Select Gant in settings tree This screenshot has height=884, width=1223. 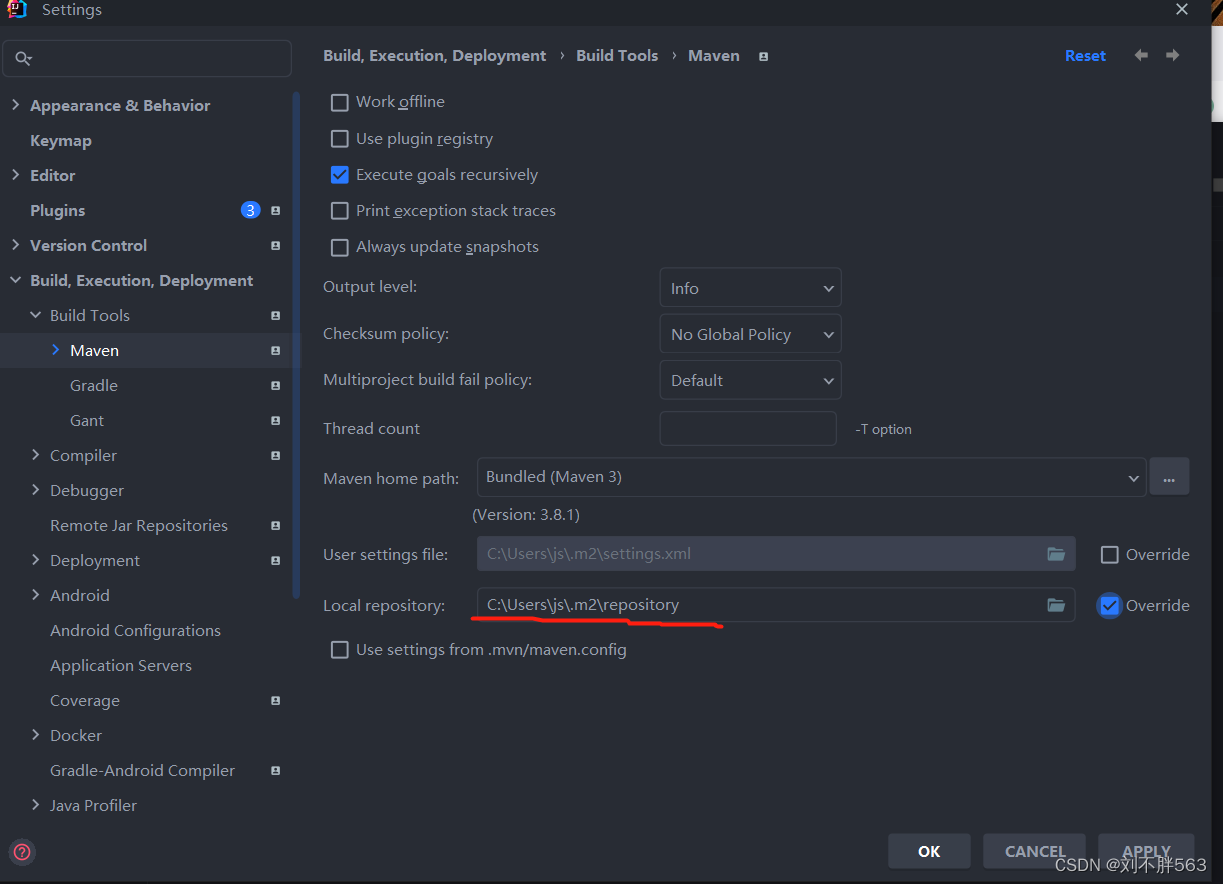tap(87, 420)
